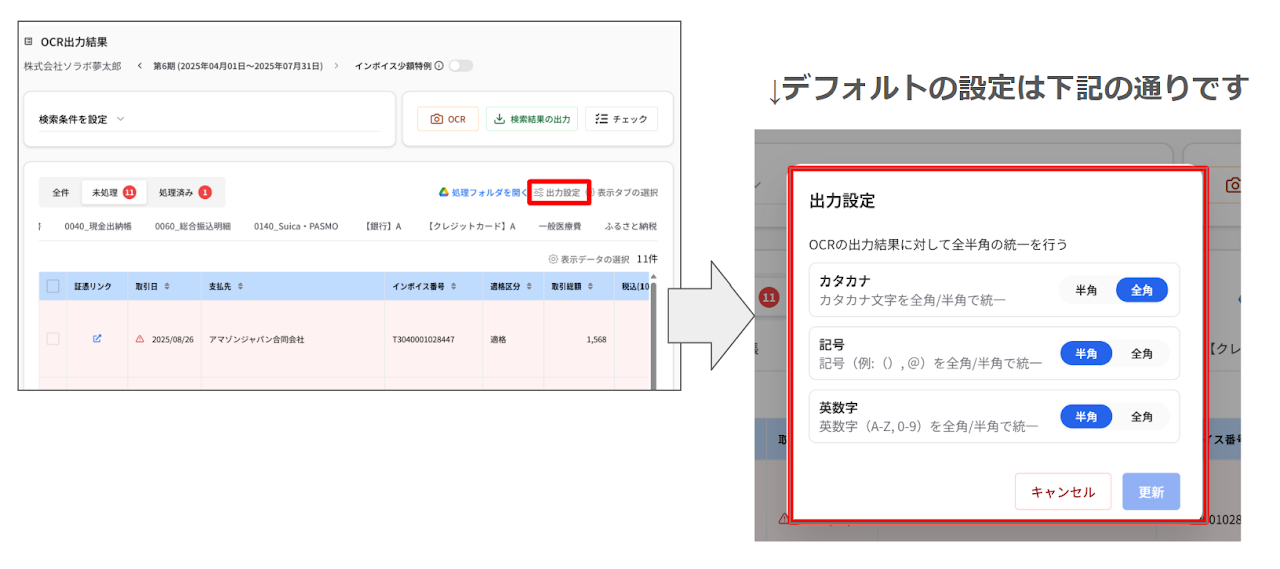Screen dimensions: 1280x569
Task: Go to next fiscal period with right chevron
Action: [x=337, y=66]
